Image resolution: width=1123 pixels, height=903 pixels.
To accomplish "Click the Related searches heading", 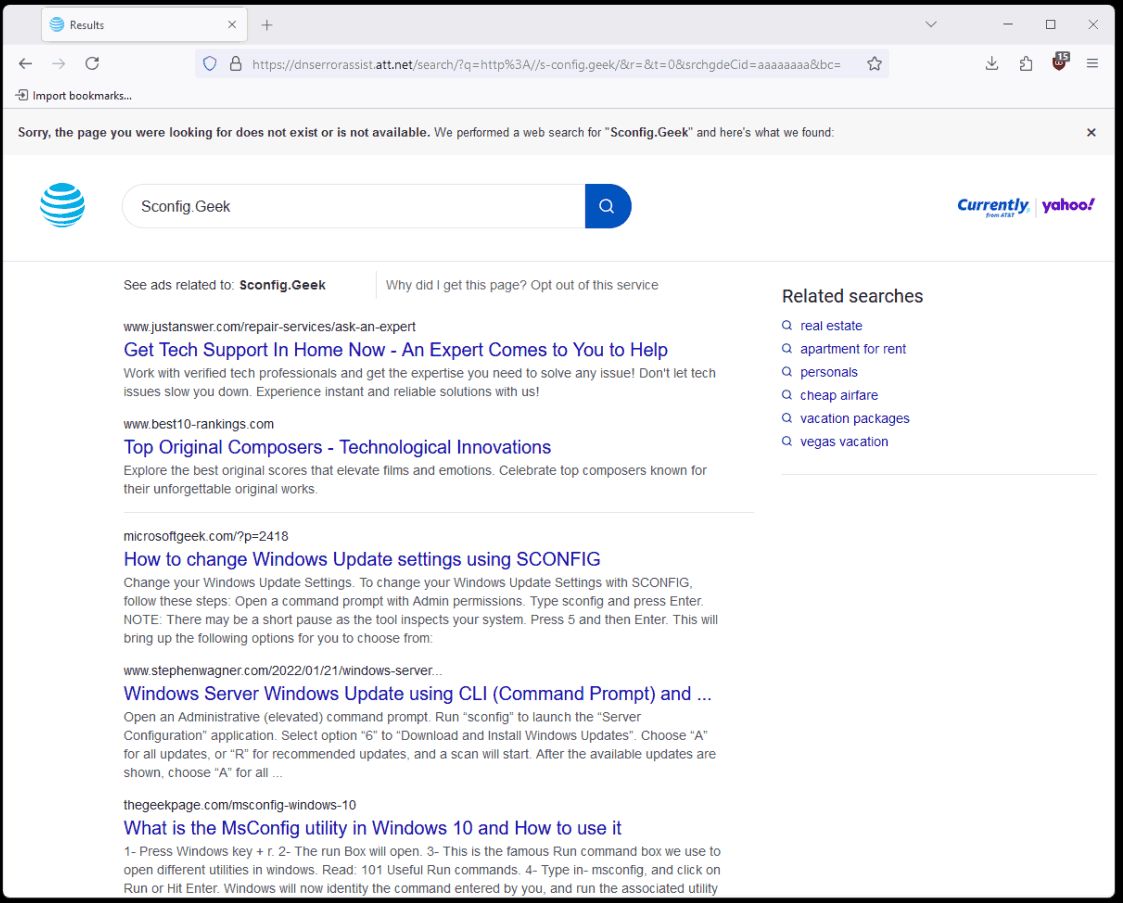I will [x=852, y=296].
